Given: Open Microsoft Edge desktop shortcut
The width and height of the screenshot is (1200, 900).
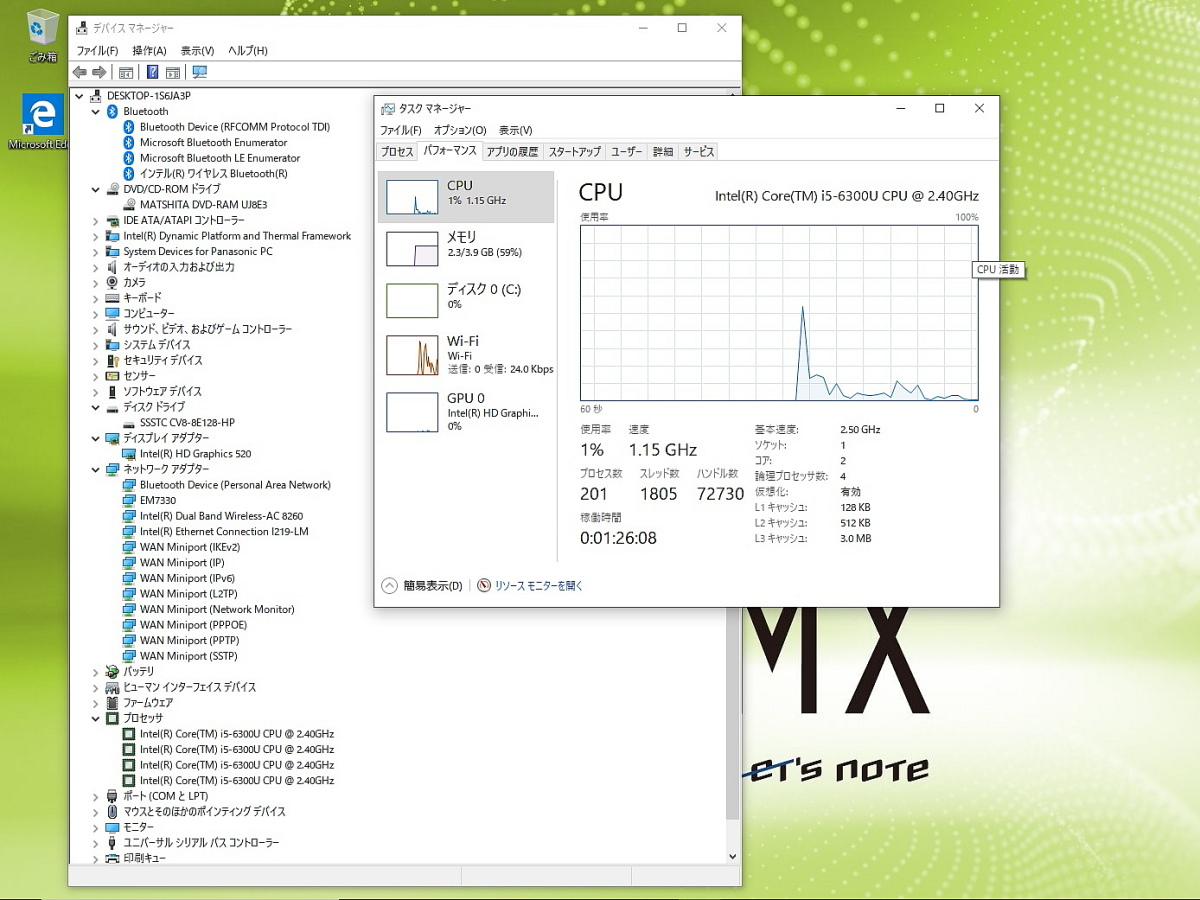Looking at the screenshot, I should (40, 122).
